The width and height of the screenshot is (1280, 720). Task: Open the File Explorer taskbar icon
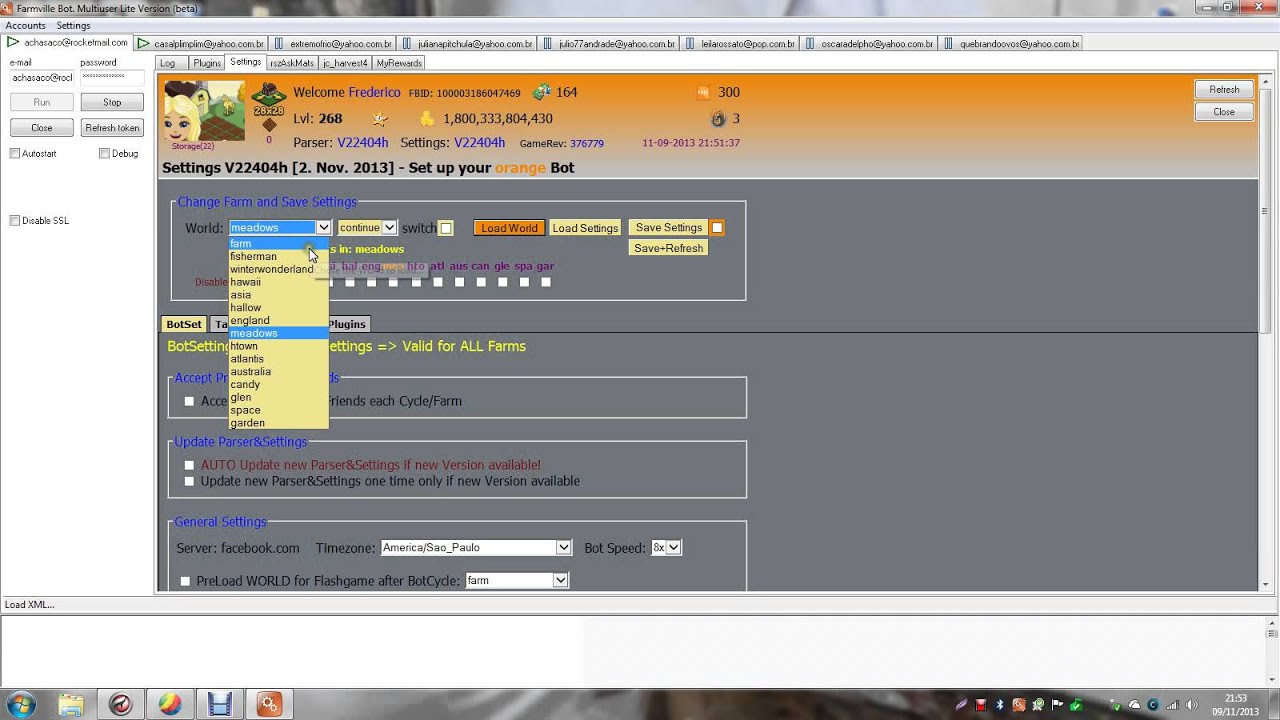tap(71, 704)
